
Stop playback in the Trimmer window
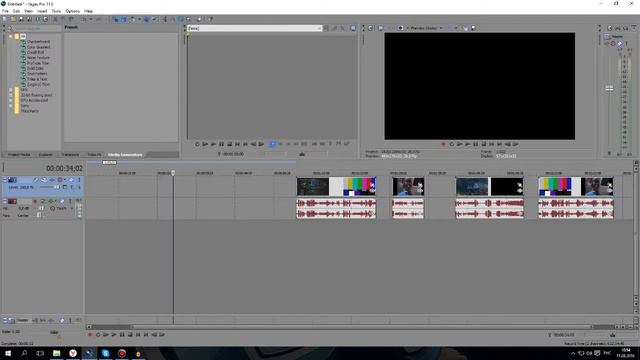coord(229,144)
